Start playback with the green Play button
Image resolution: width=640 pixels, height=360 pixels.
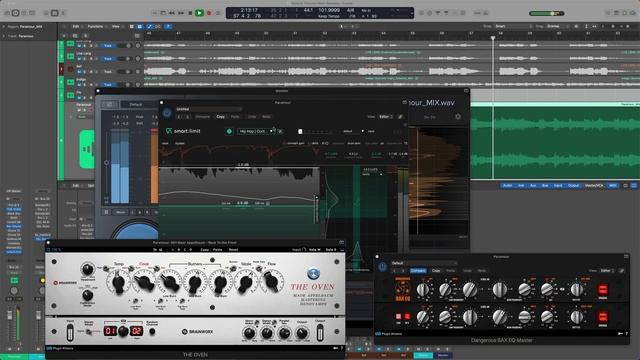(199, 13)
